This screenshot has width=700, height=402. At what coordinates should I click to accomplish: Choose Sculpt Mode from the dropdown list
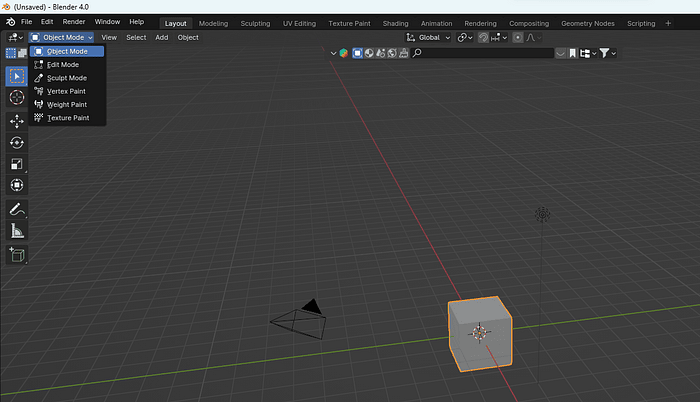click(x=66, y=78)
